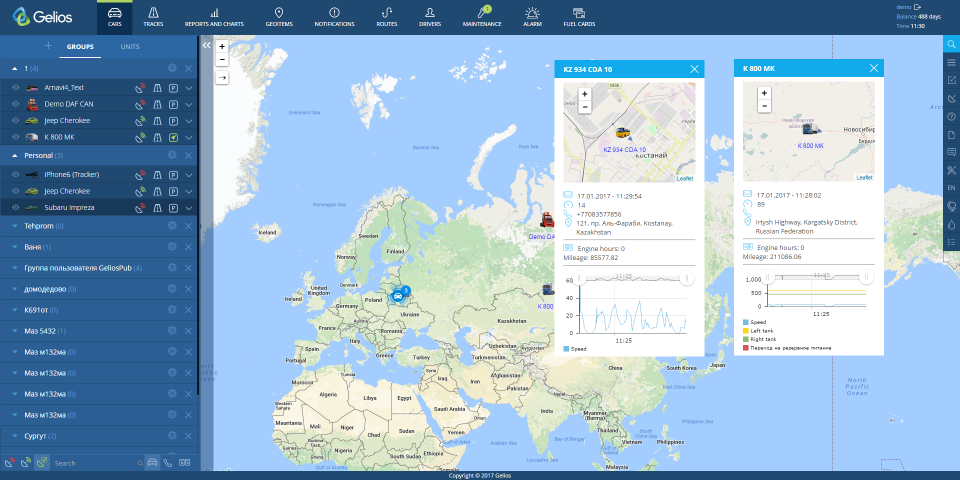Viewport: 960px width, 480px height.
Task: Collapse the left panel with double chevron
Action: coord(206,45)
